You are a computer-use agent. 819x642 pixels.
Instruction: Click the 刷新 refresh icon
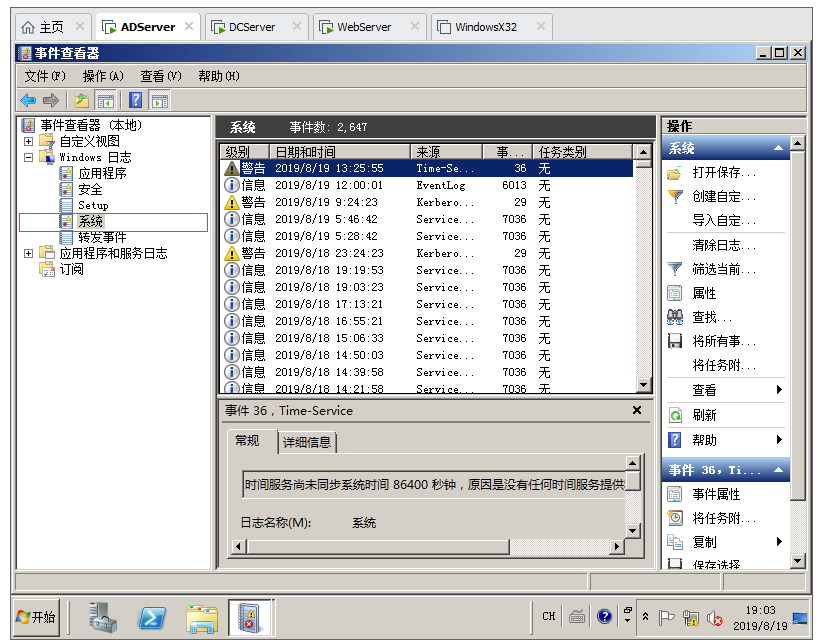click(675, 415)
